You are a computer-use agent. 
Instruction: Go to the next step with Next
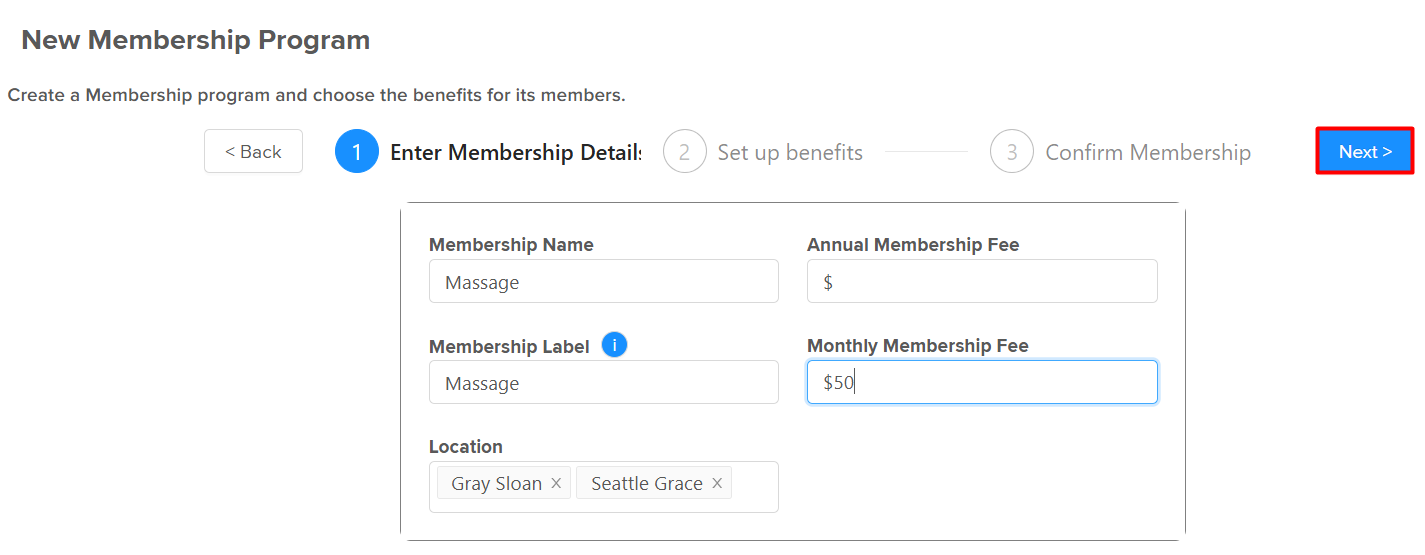point(1365,152)
